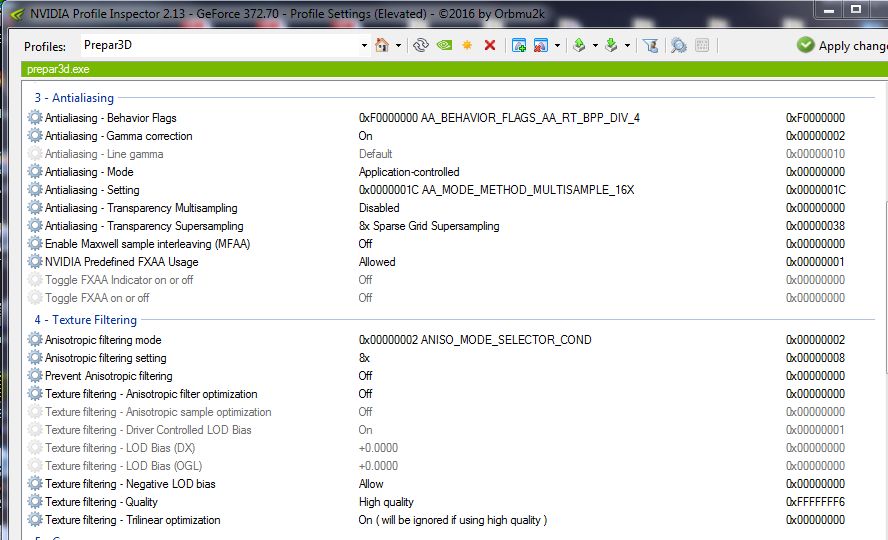Click gear icon for Texture filtering - Quality
Viewport: 888px width, 540px height.
click(x=35, y=502)
